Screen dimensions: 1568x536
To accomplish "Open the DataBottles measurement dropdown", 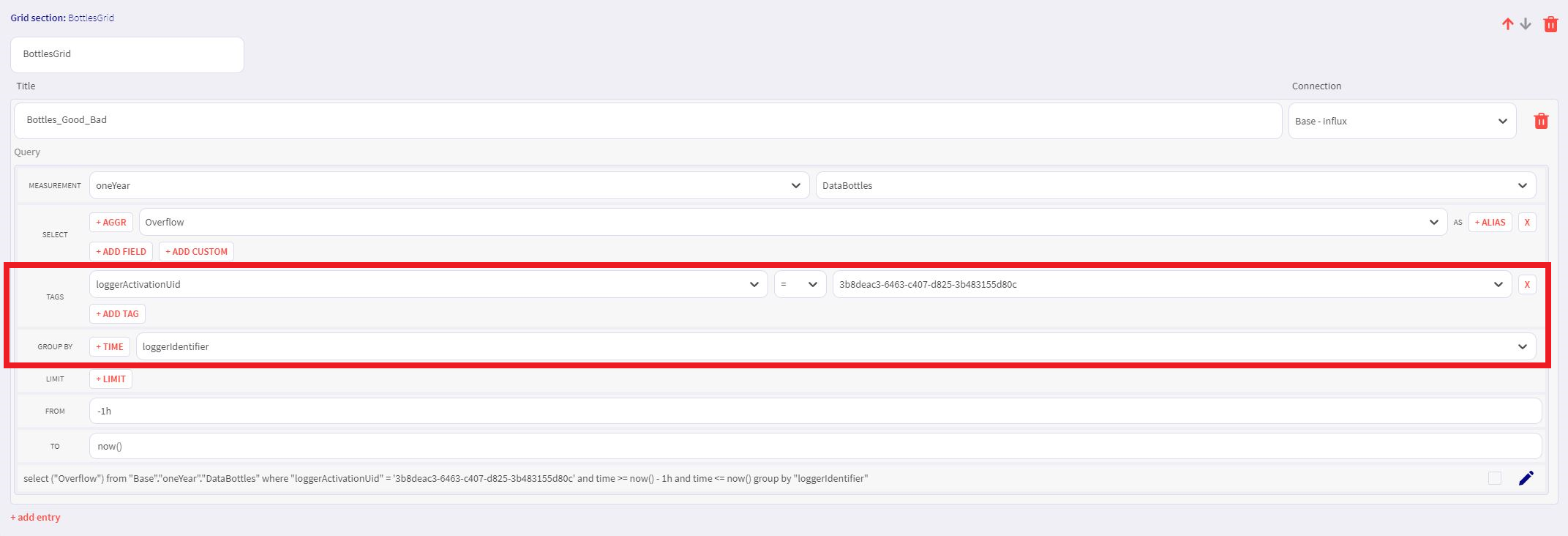I will point(1176,185).
